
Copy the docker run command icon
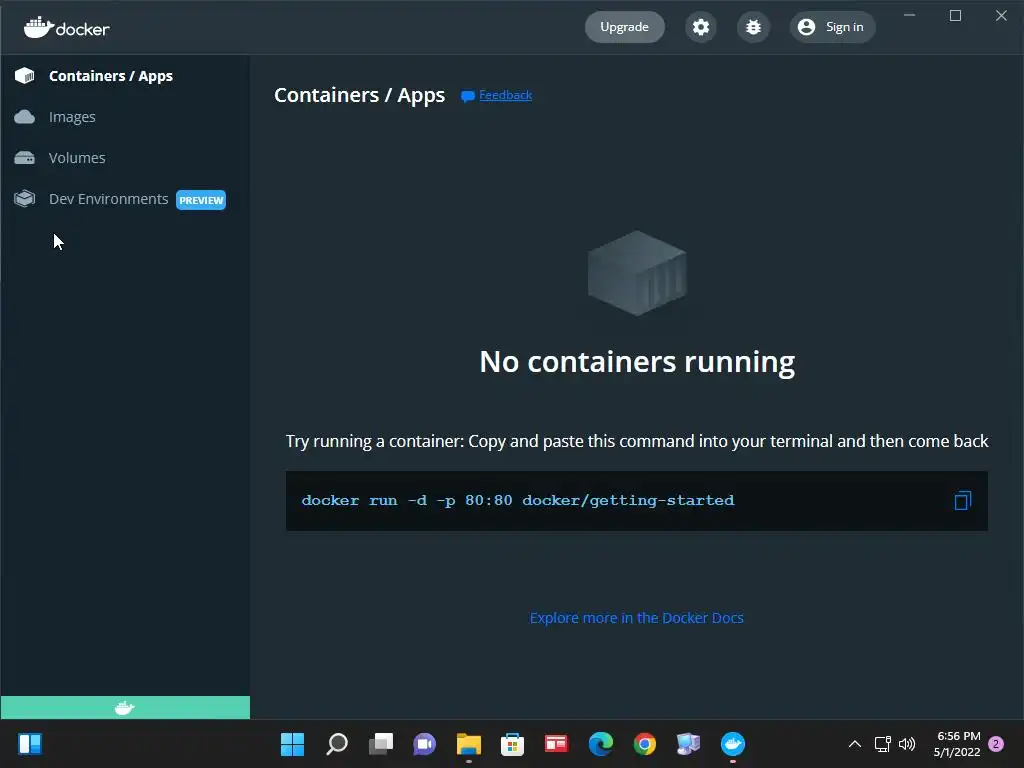(x=963, y=501)
